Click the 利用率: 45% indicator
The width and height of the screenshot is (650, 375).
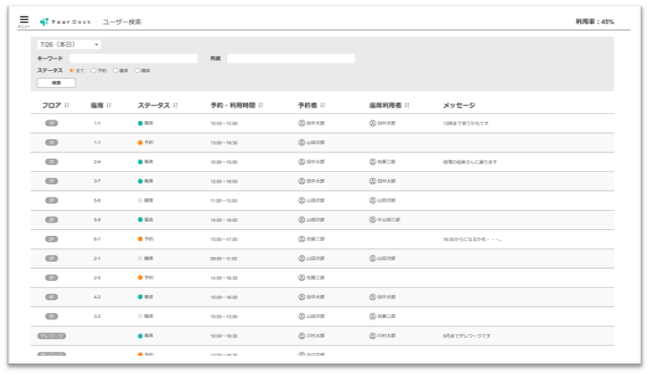(x=595, y=22)
